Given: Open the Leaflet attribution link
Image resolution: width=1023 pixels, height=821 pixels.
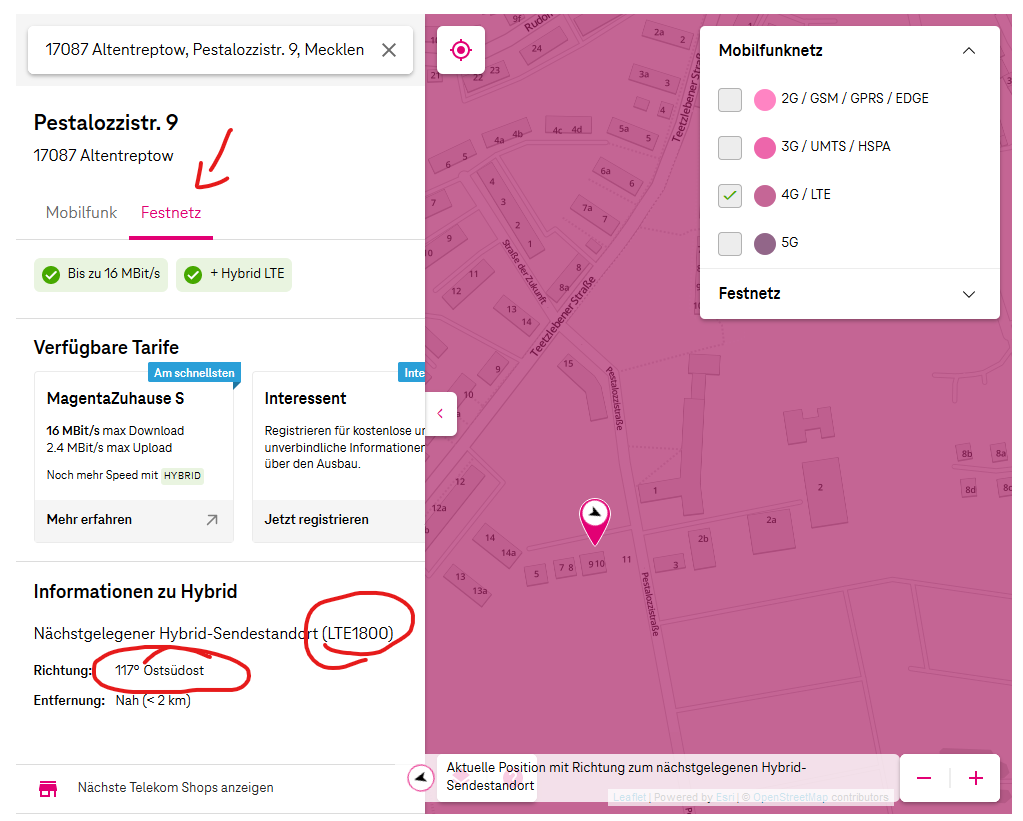Looking at the screenshot, I should pos(630,798).
